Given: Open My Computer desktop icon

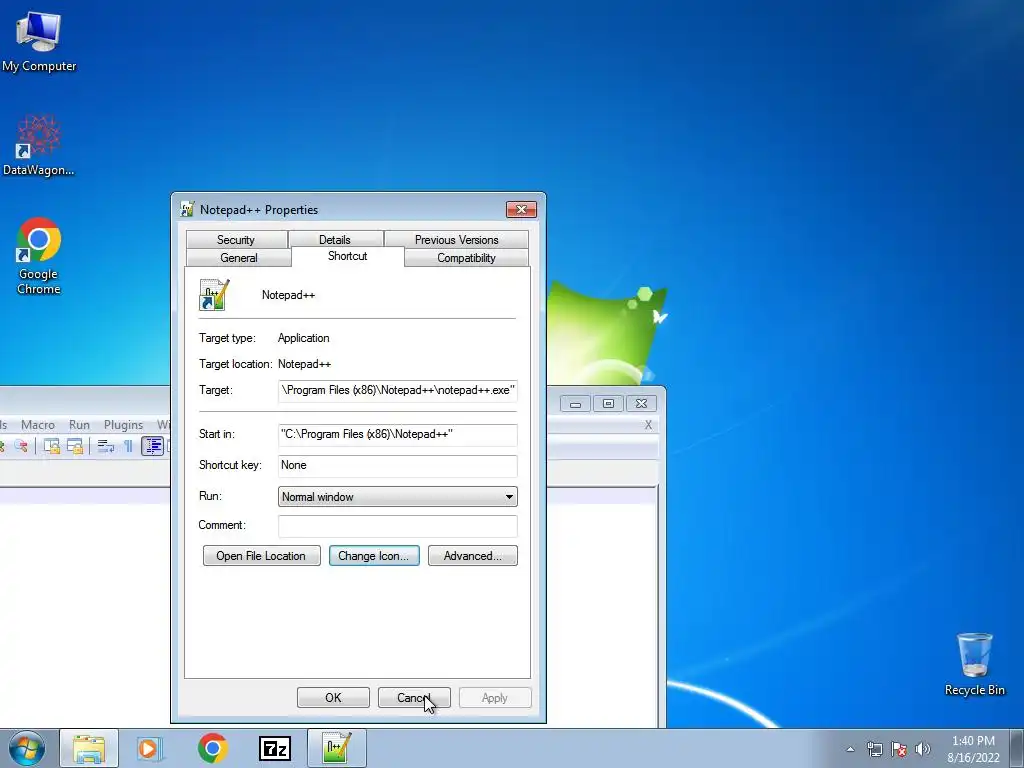Looking at the screenshot, I should point(39,40).
